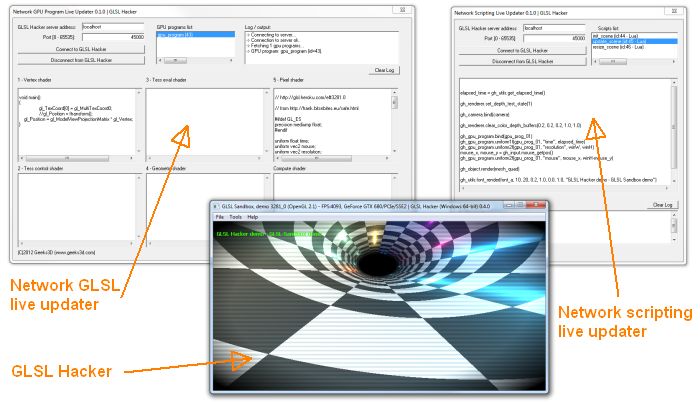Click scroll-right arrow of Vertex shader editor
Screen dimensions: 700x403
132,158
